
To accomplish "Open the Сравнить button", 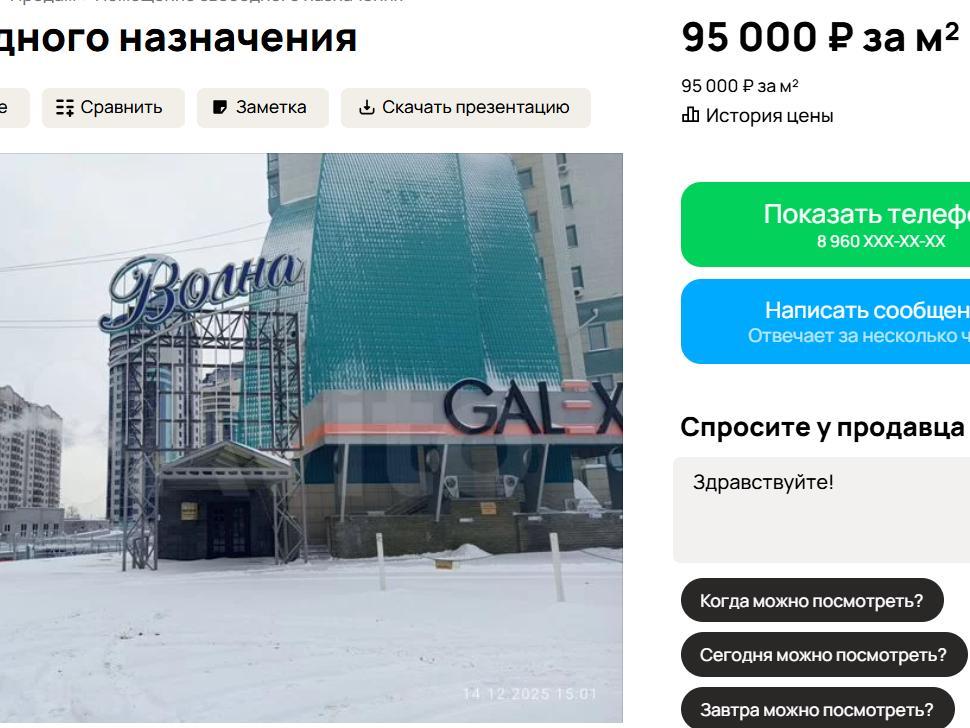I will tap(113, 108).
